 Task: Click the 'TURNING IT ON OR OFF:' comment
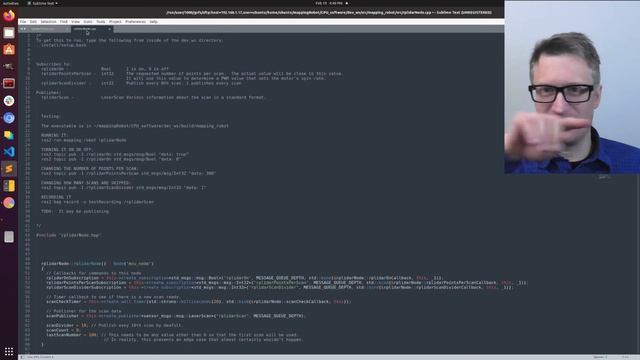[x=67, y=149]
